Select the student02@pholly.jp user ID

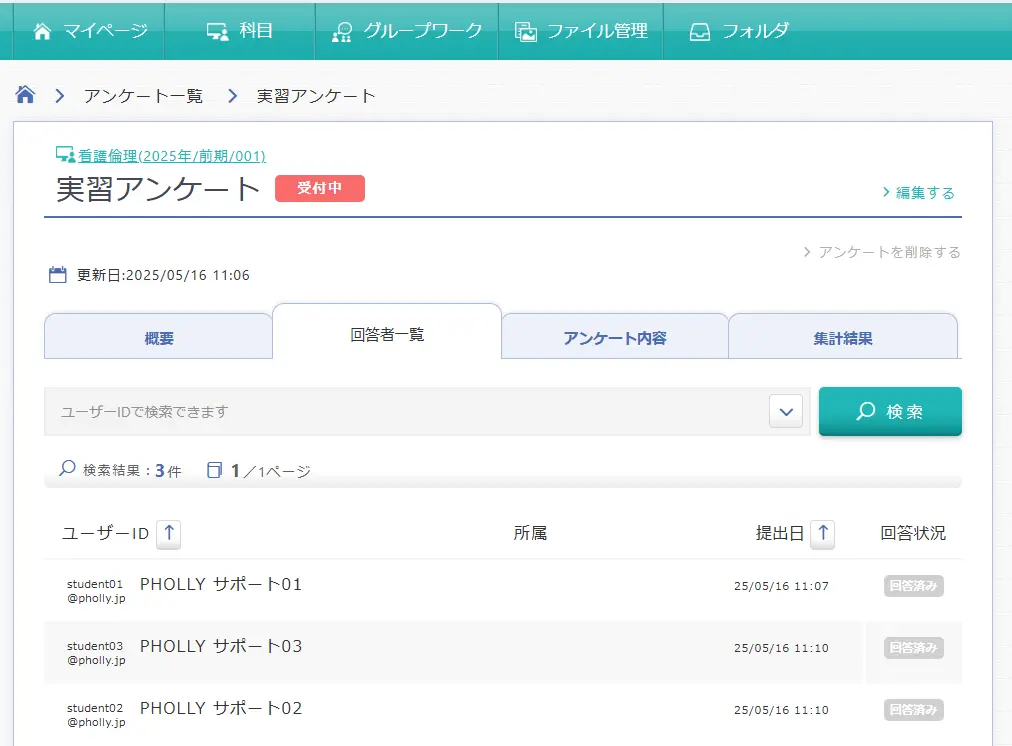point(96,715)
